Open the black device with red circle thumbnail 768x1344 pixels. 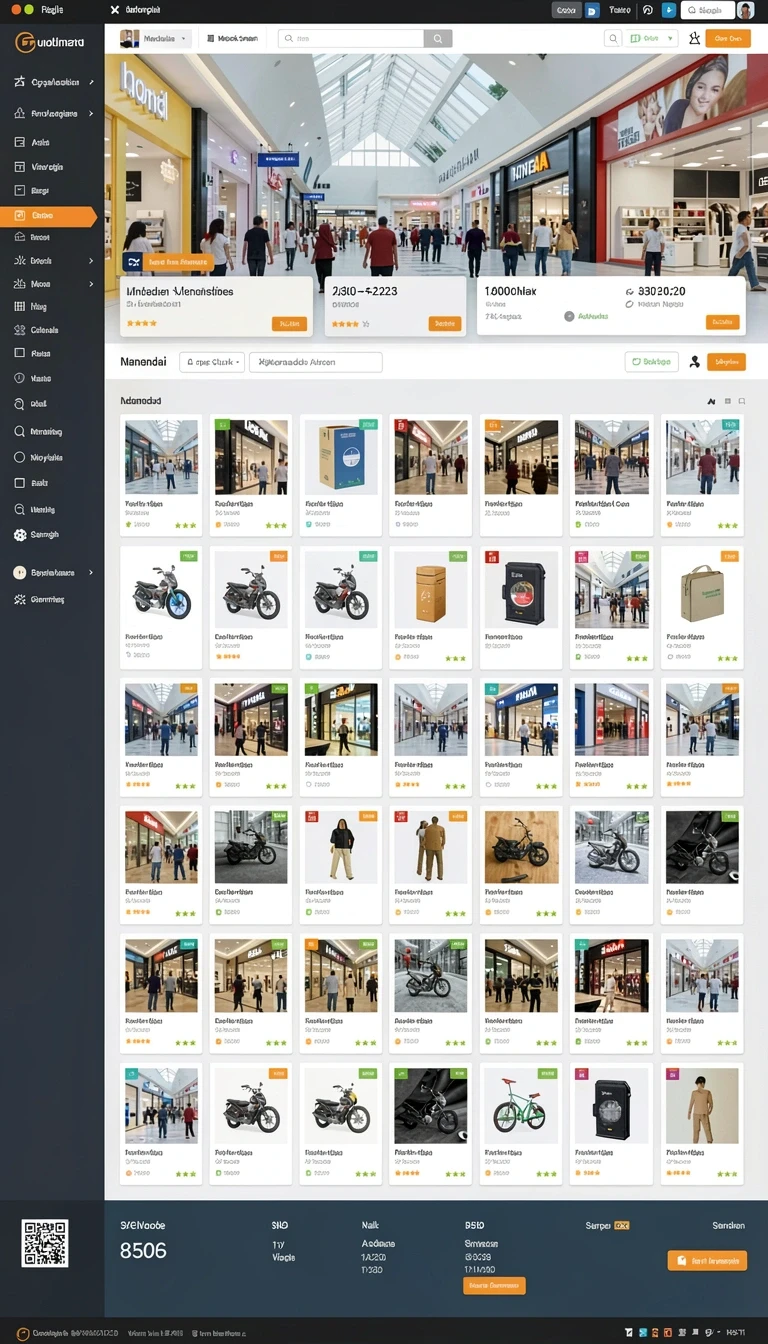pos(521,588)
